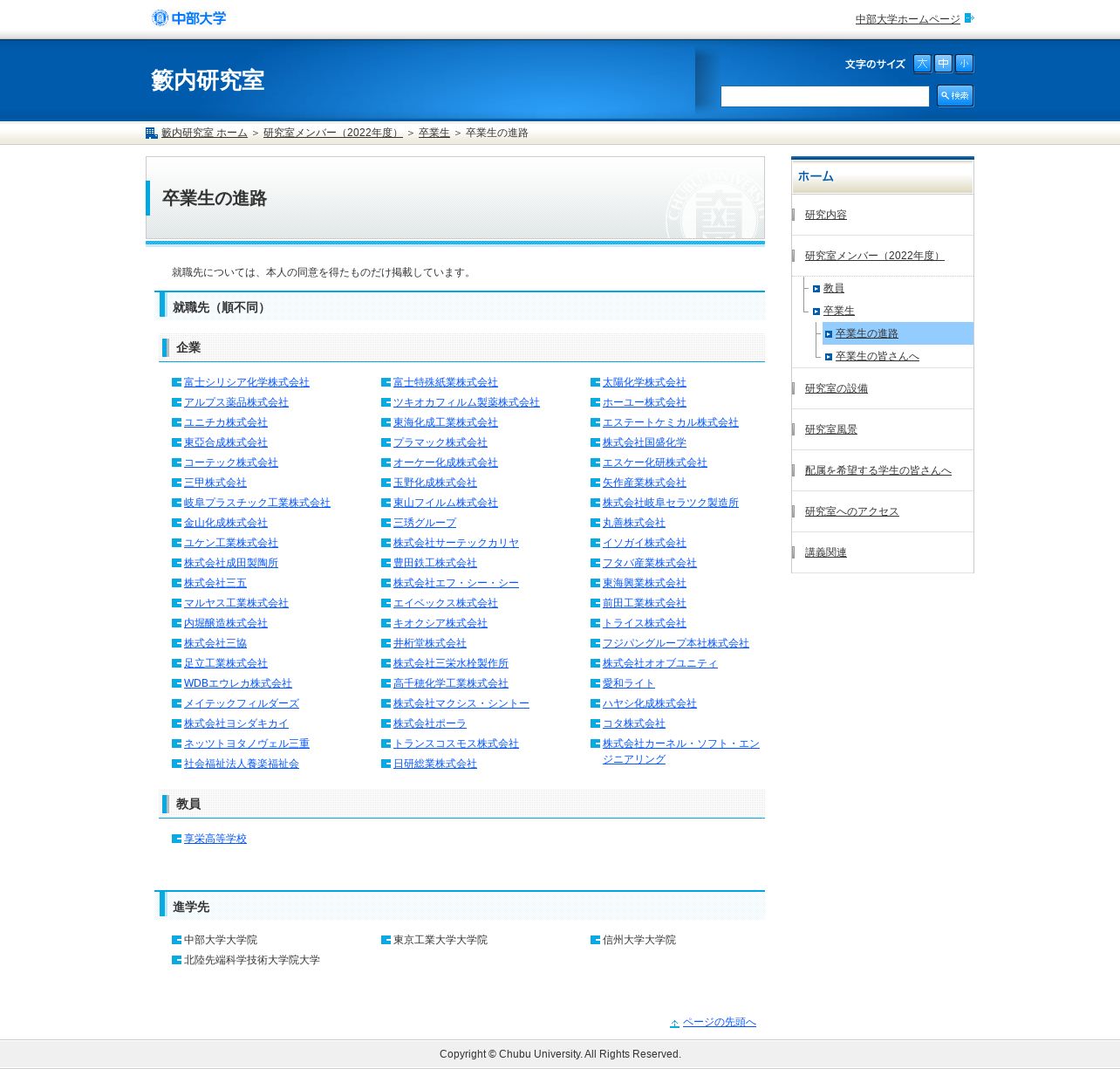Set font size to medium (中)

pyautogui.click(x=943, y=64)
